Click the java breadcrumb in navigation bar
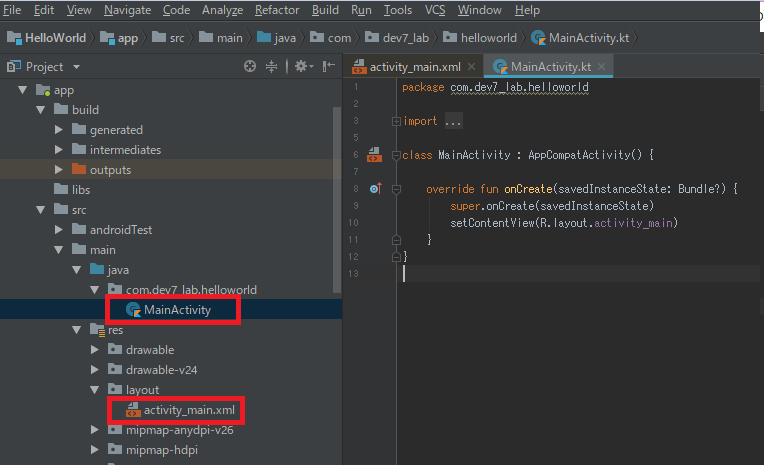Screen dimensions: 764x465 point(276,38)
